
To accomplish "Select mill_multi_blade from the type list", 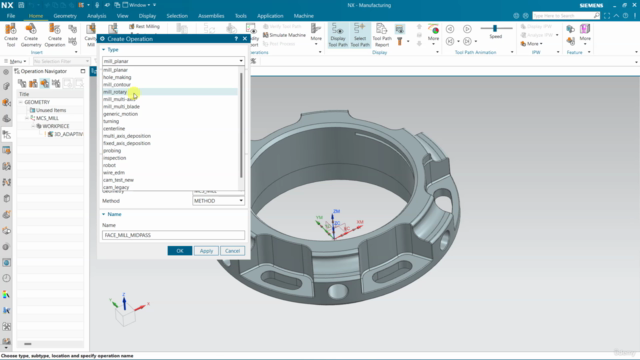I will 170,107.
